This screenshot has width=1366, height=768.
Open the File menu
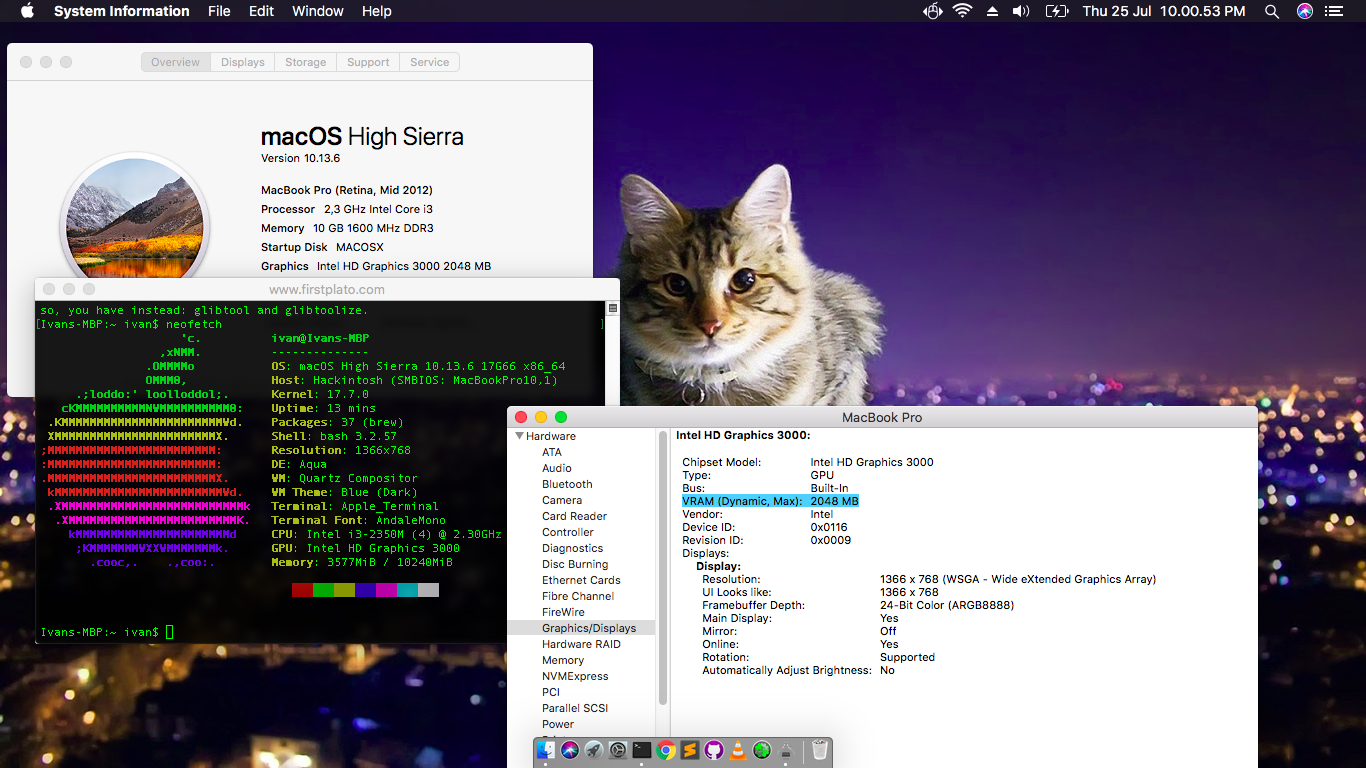tap(219, 11)
